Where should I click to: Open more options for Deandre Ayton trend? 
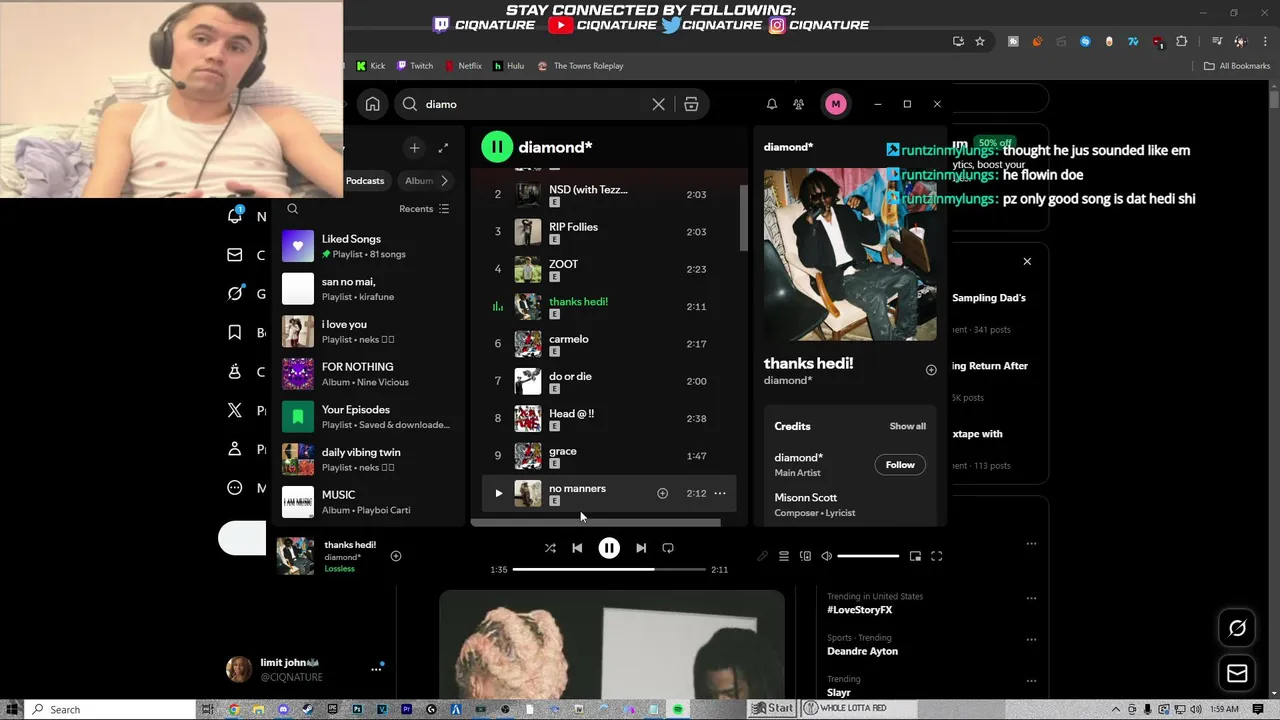click(1031, 639)
